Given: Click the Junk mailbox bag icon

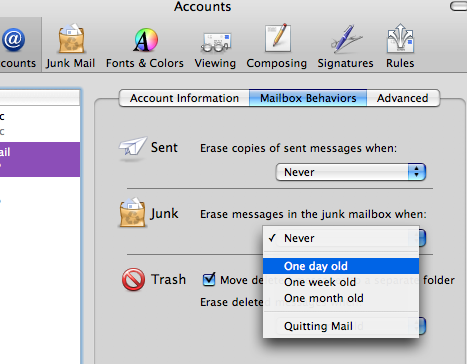Looking at the screenshot, I should pos(132,213).
